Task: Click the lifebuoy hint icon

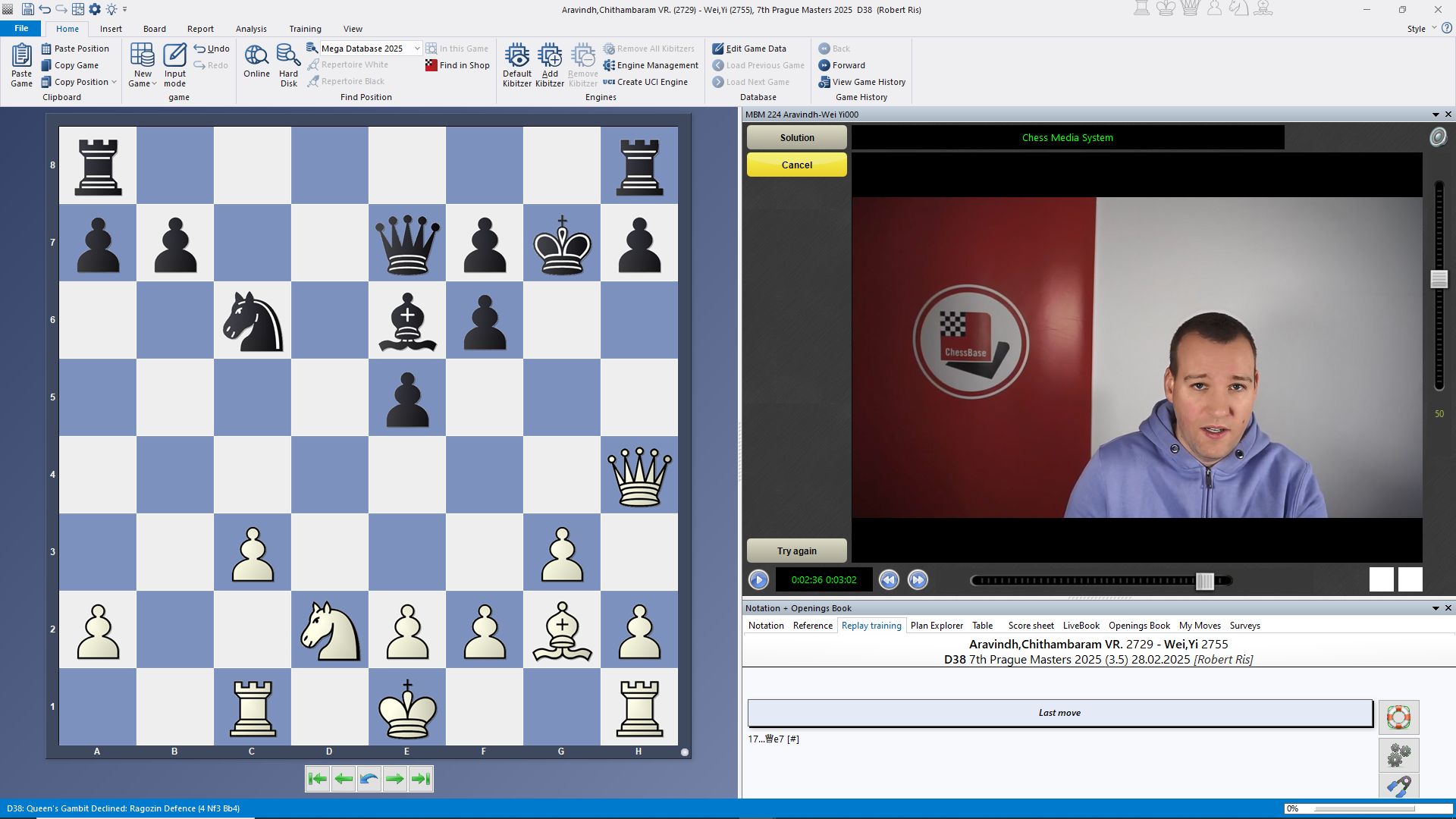Action: tap(1398, 717)
